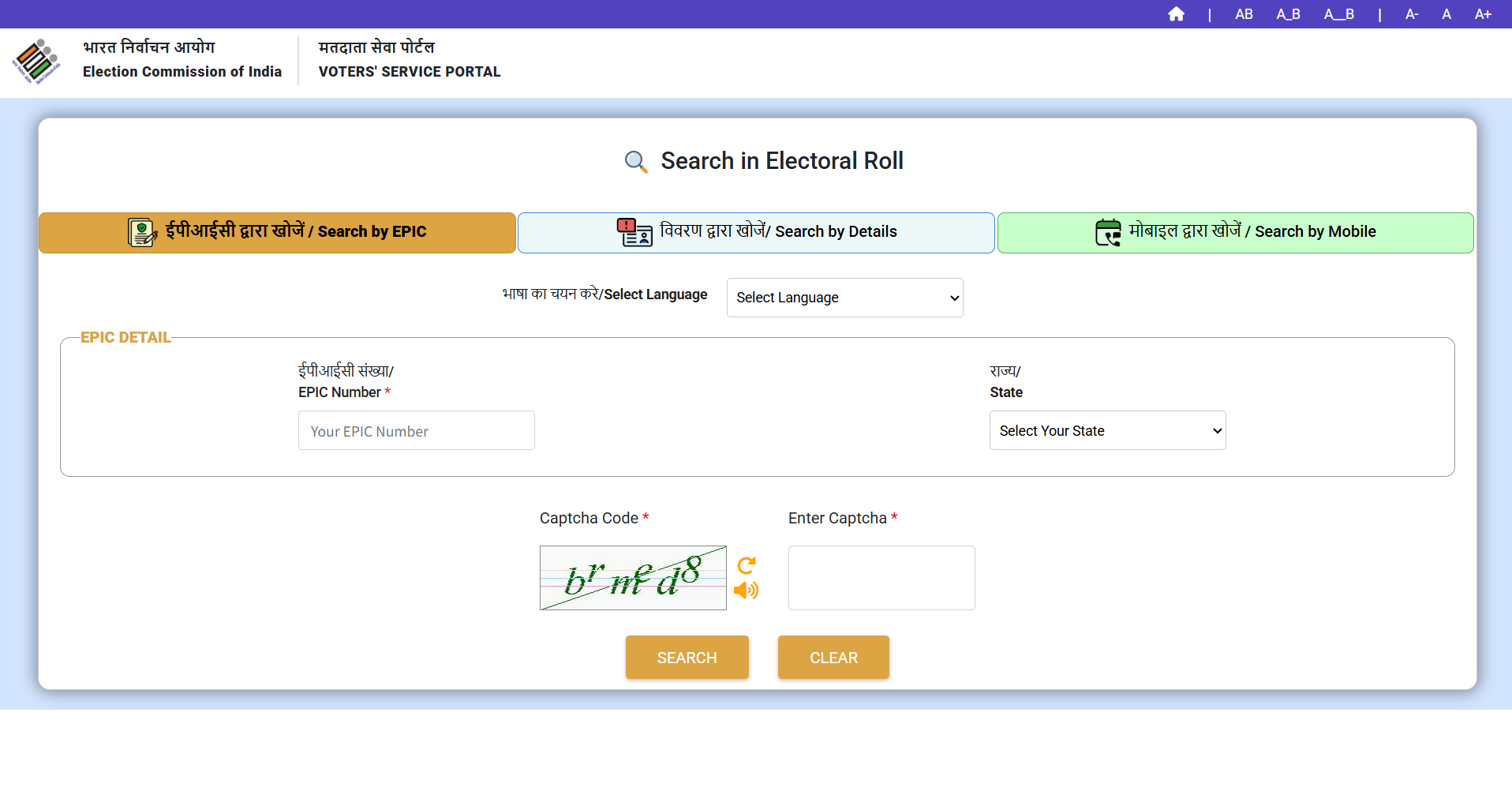Refresh the captcha code
The width and height of the screenshot is (1512, 810).
(x=747, y=565)
